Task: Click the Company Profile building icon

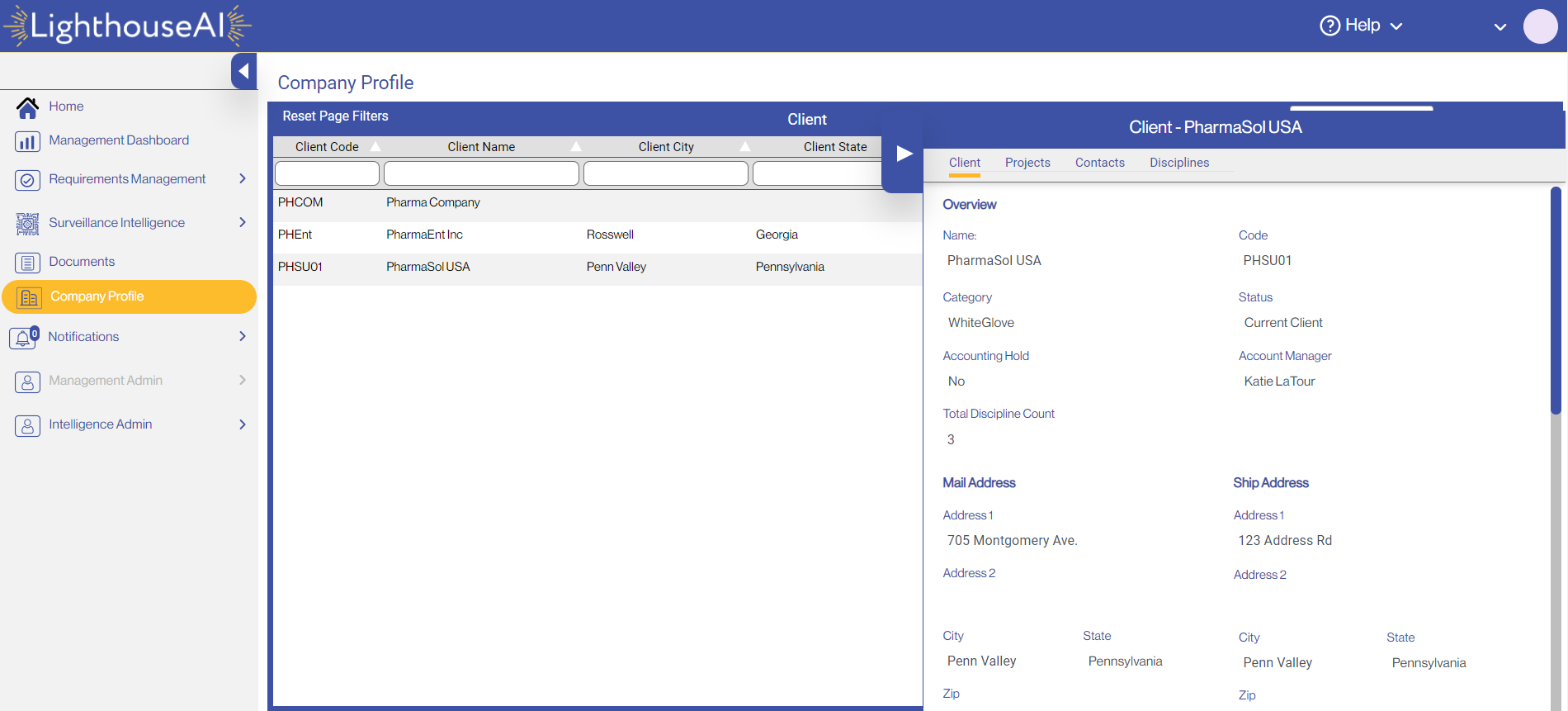Action: 29,297
